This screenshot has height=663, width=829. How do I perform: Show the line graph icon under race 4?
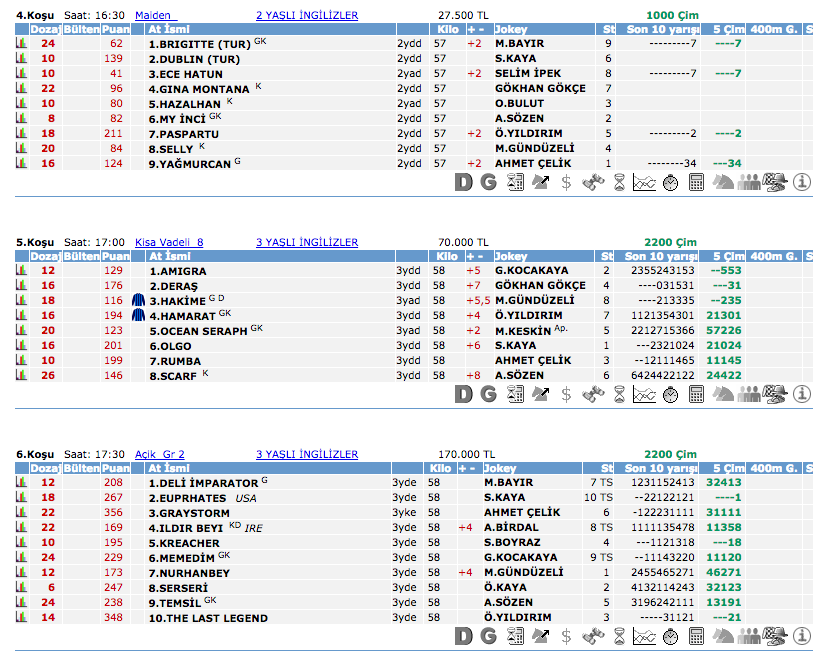[x=645, y=182]
